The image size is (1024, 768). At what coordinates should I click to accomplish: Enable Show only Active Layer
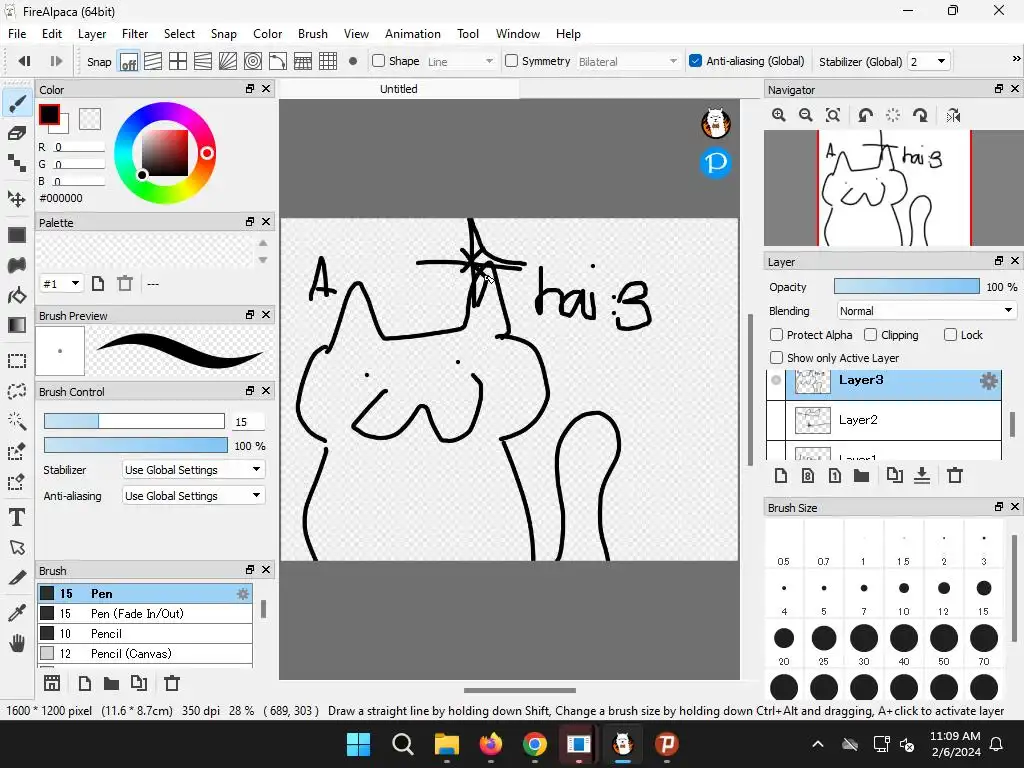click(776, 358)
